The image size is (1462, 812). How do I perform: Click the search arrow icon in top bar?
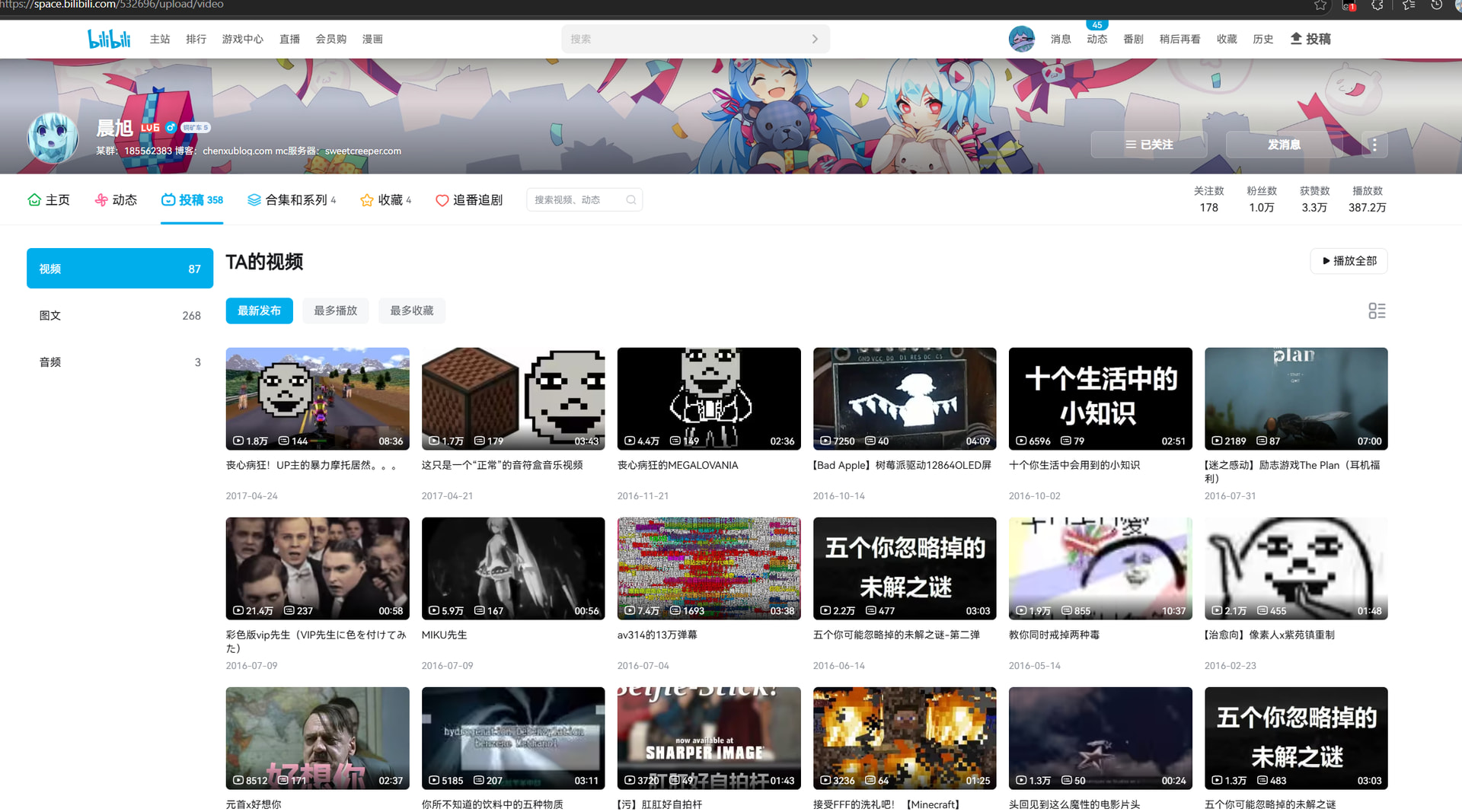(815, 39)
